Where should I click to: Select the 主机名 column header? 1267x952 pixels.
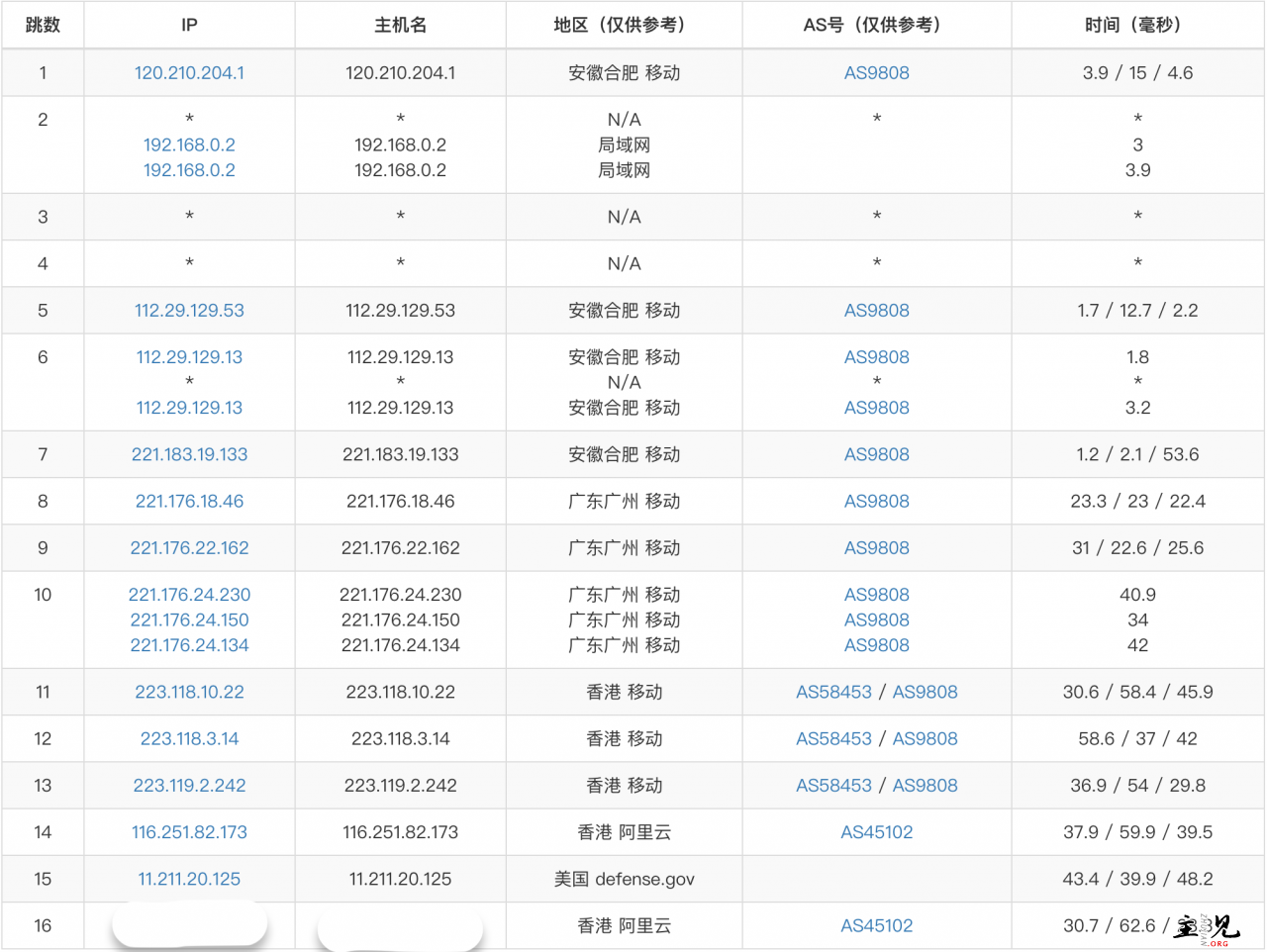(400, 25)
